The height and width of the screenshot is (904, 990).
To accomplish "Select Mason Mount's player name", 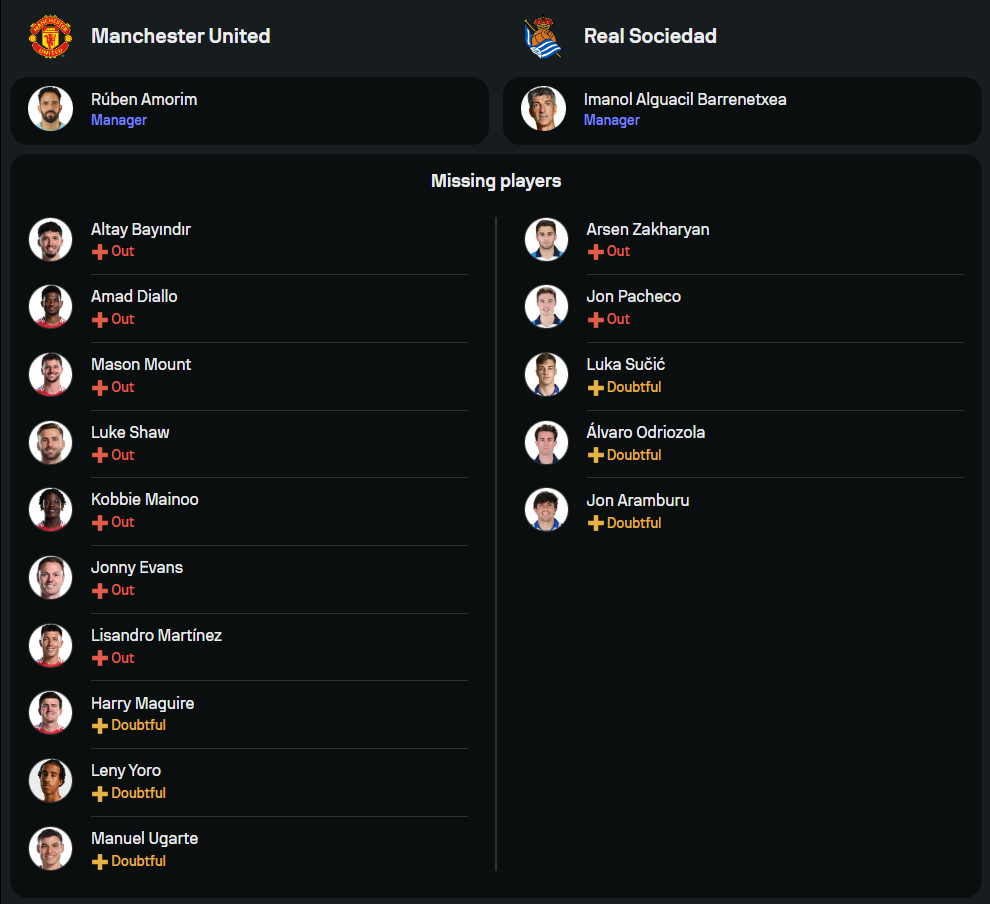I will click(141, 364).
